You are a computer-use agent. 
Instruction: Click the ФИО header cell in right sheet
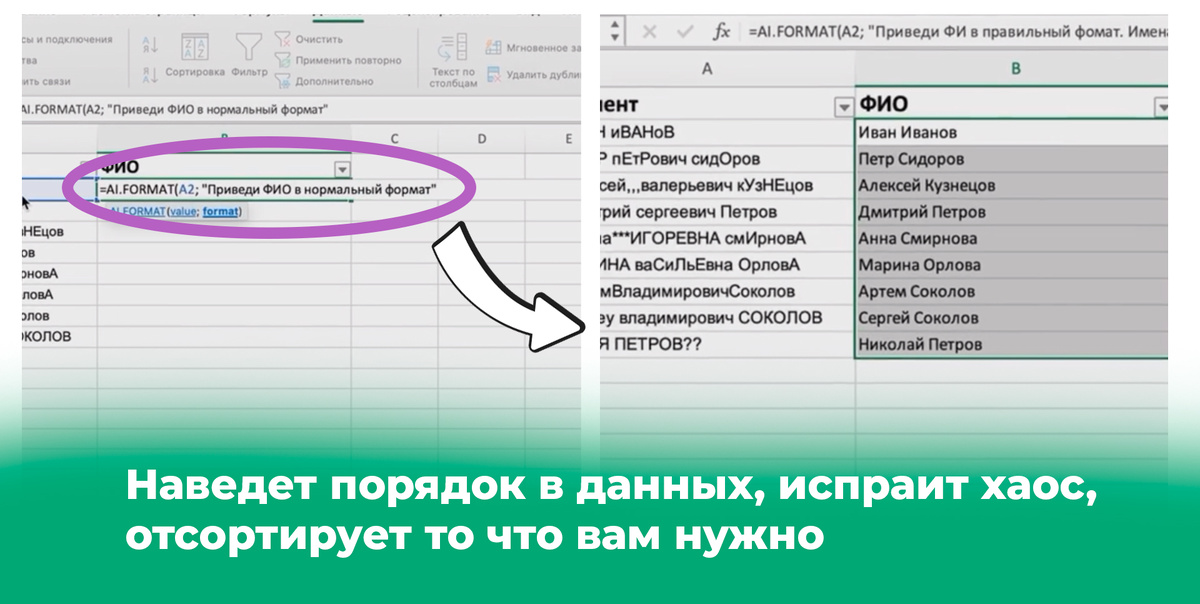[x=1012, y=105]
